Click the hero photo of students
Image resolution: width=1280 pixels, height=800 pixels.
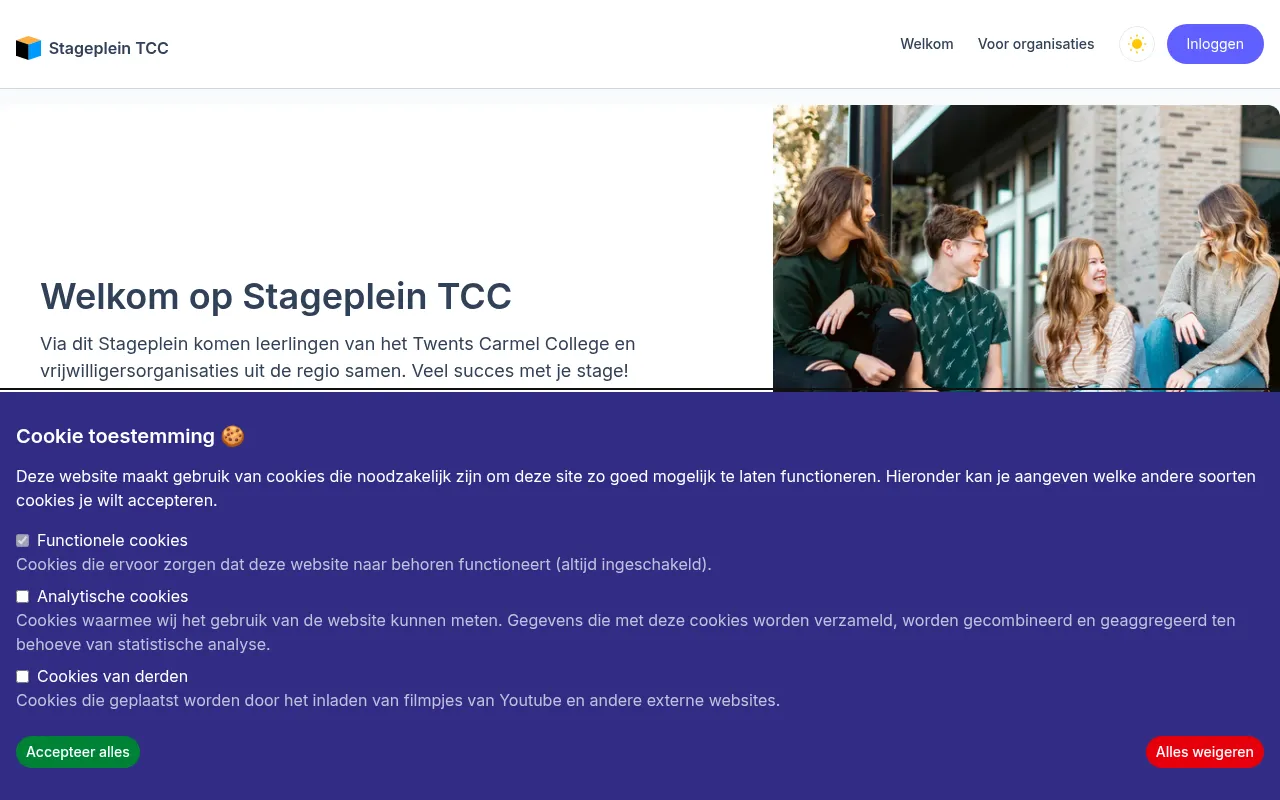[1026, 248]
